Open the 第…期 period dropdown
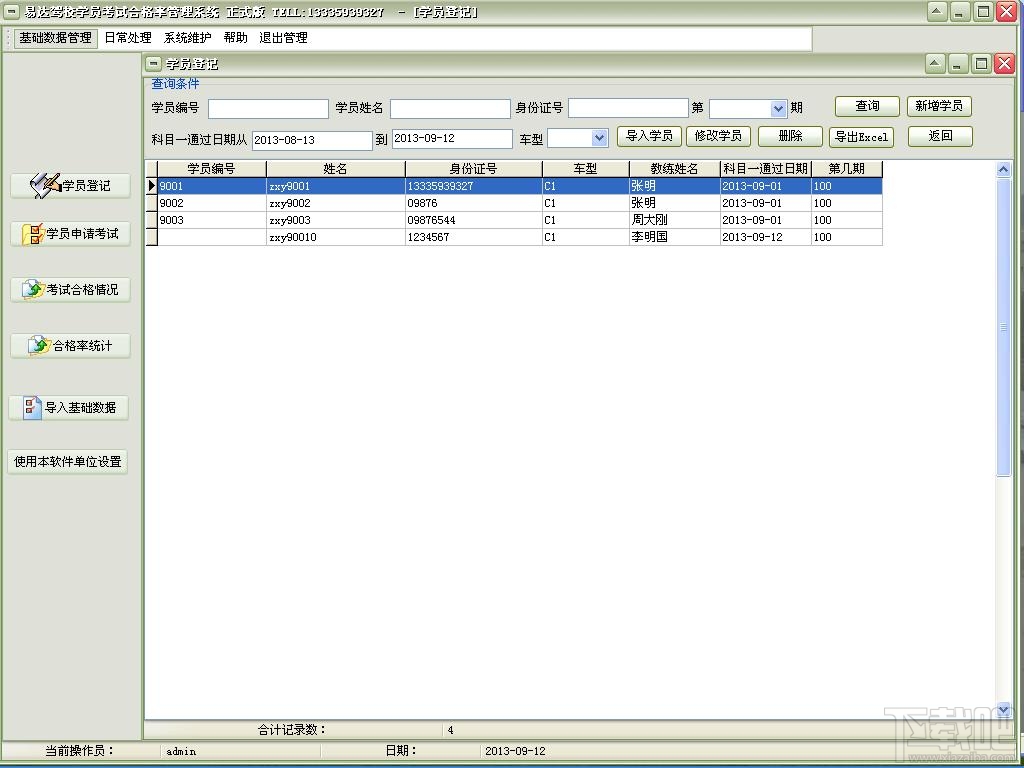The height and width of the screenshot is (768, 1024). pyautogui.click(x=778, y=109)
